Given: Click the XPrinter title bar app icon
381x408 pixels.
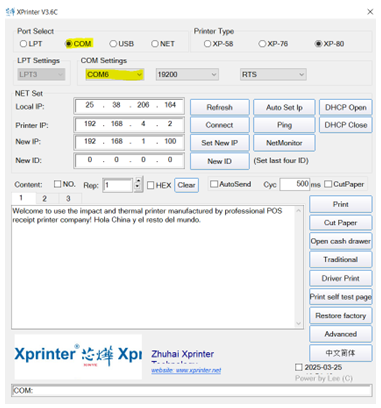Looking at the screenshot, I should coord(10,12).
